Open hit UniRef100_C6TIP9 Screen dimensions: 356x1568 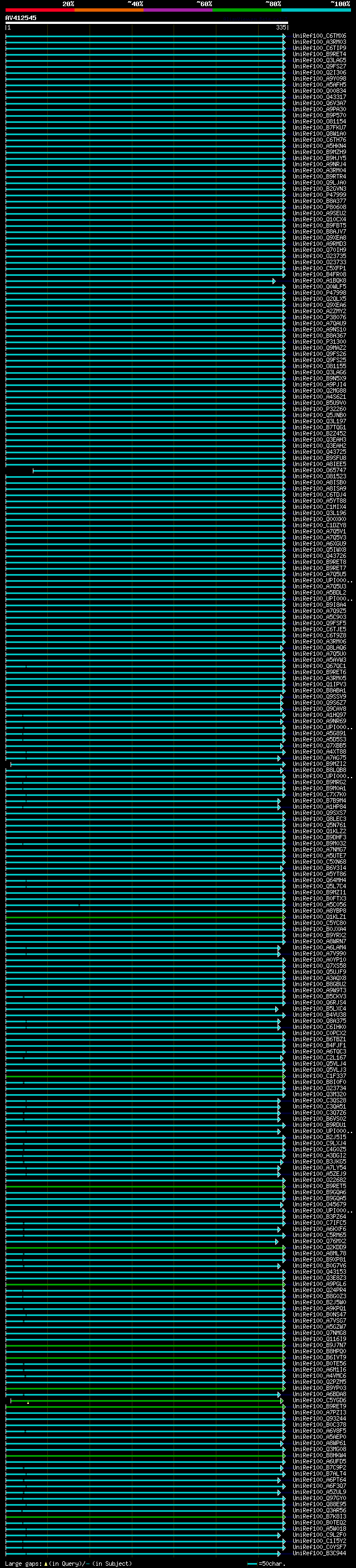(x=319, y=48)
